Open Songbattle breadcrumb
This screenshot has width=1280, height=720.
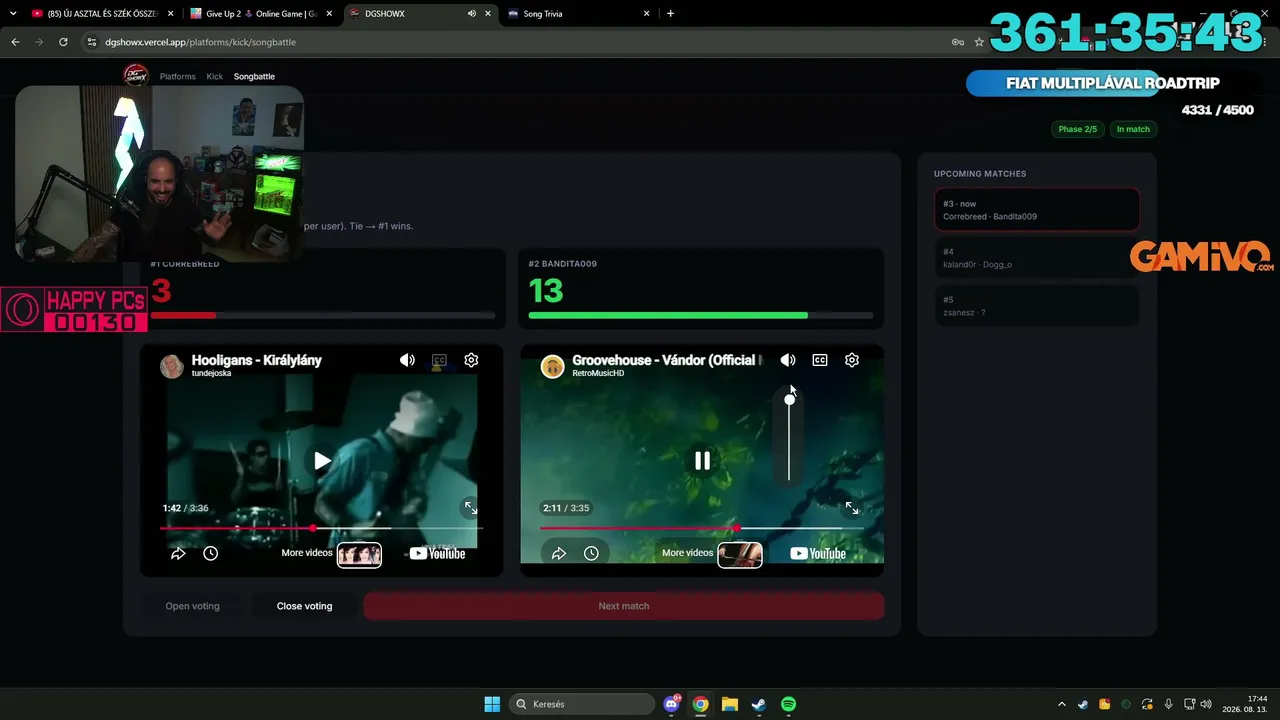pyautogui.click(x=254, y=76)
